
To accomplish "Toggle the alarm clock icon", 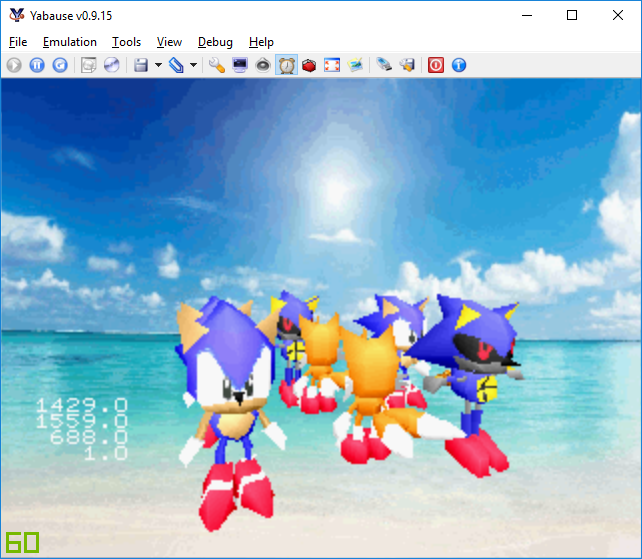I will pos(286,65).
